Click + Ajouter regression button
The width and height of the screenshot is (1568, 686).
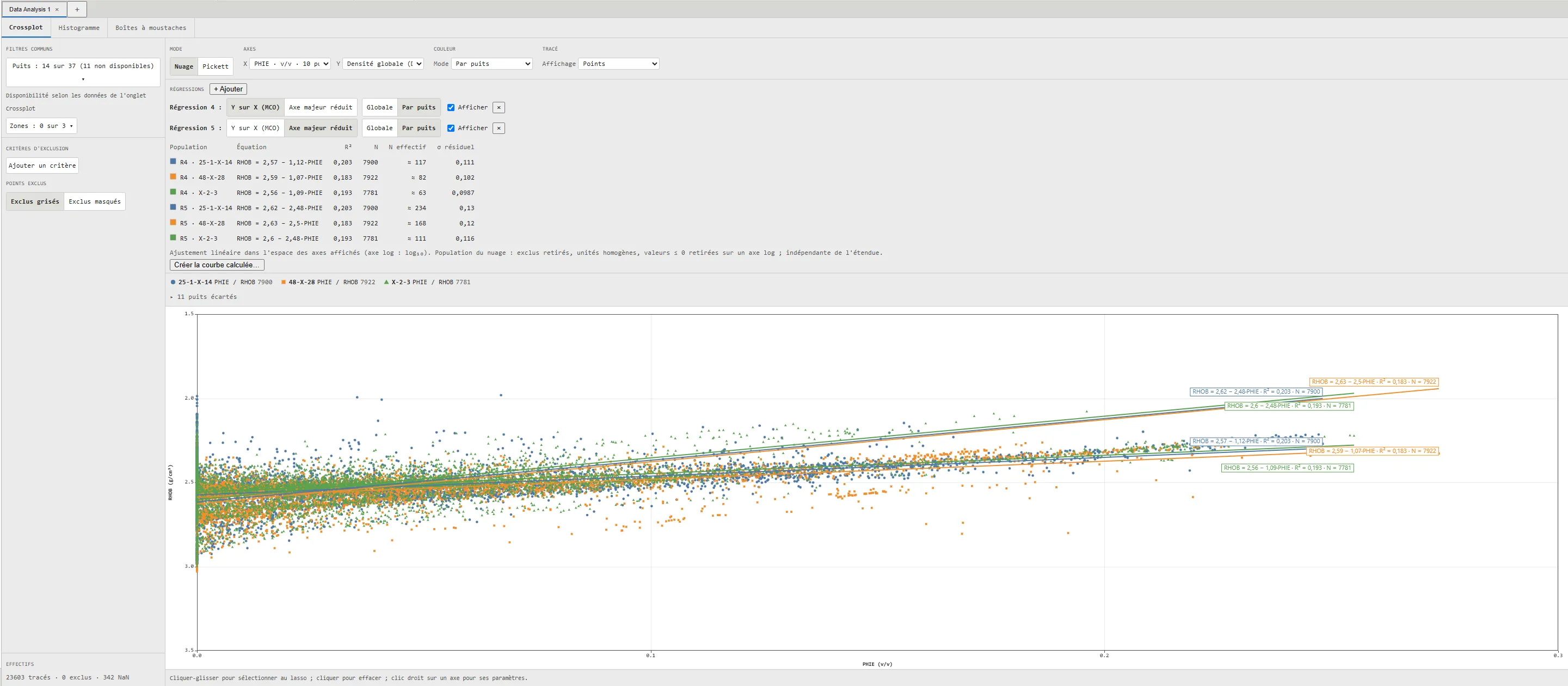pyautogui.click(x=228, y=89)
